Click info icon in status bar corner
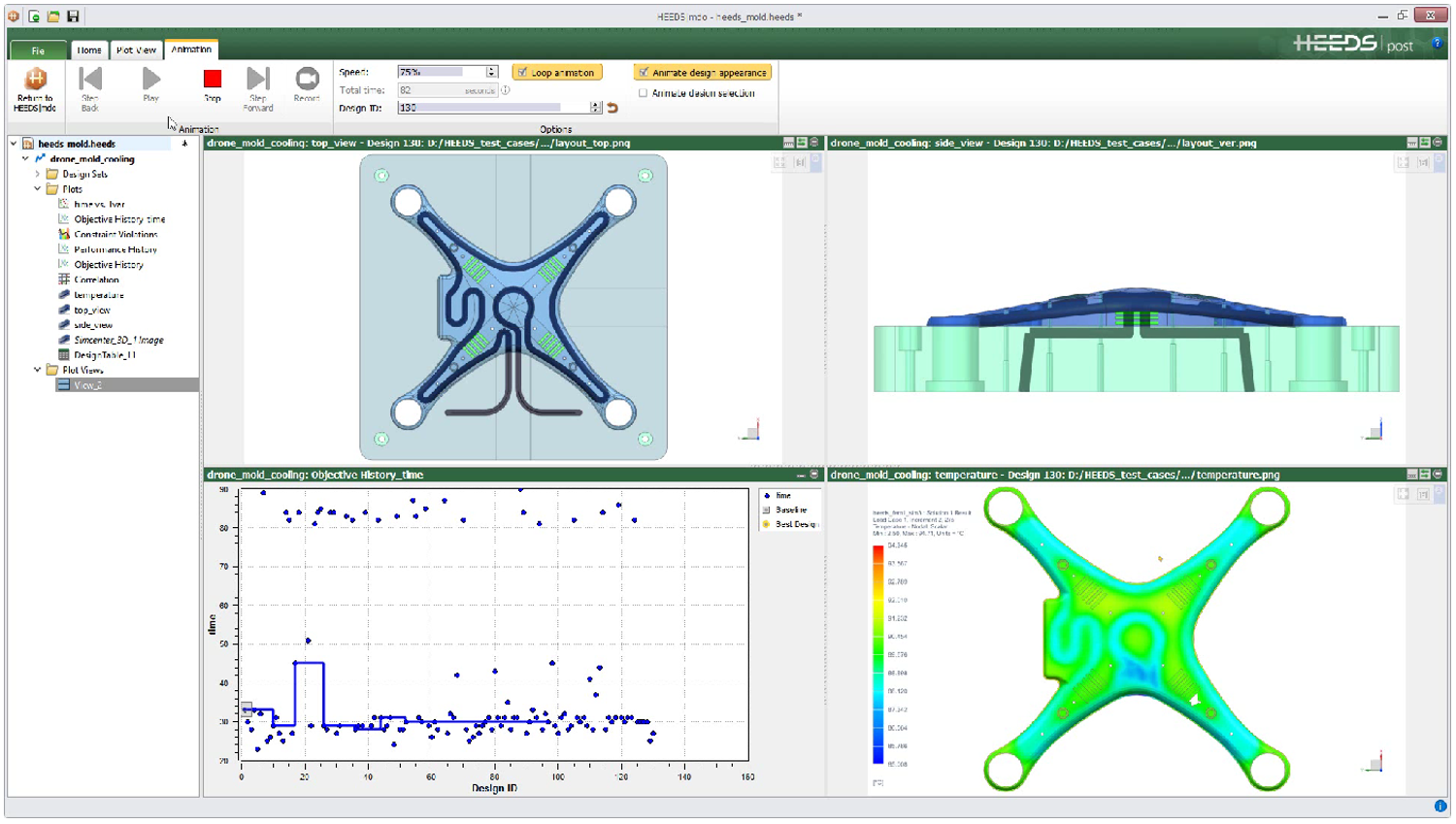The height and width of the screenshot is (824, 1456). tap(1440, 807)
